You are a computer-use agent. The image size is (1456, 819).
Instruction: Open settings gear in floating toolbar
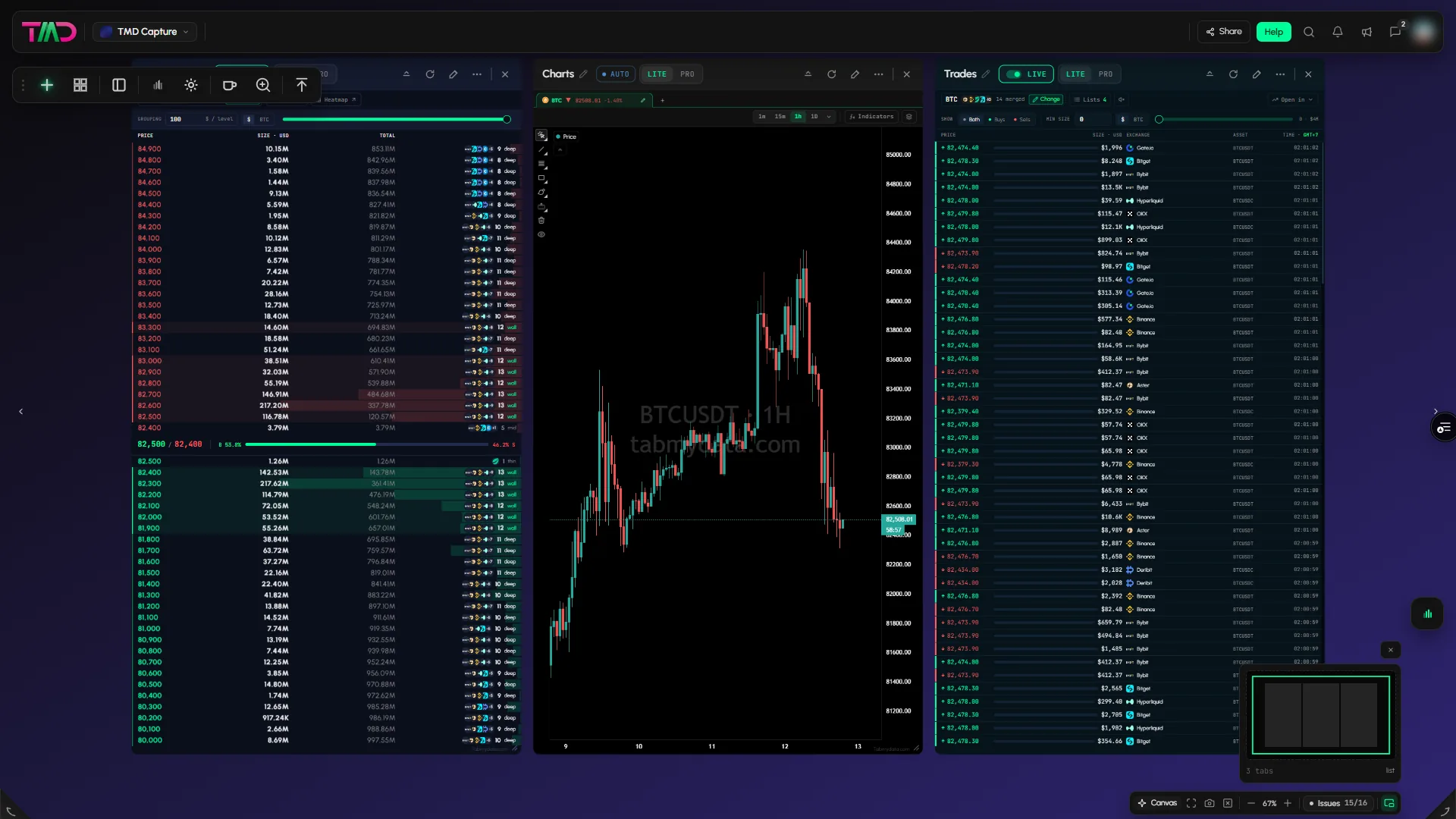pyautogui.click(x=191, y=85)
